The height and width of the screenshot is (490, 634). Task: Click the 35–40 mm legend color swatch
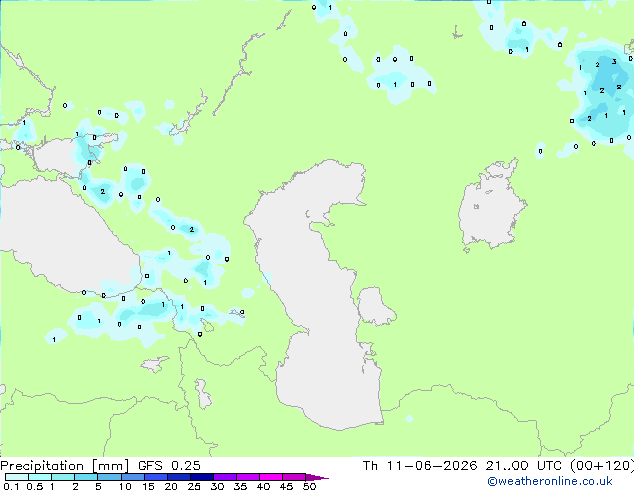(248, 477)
